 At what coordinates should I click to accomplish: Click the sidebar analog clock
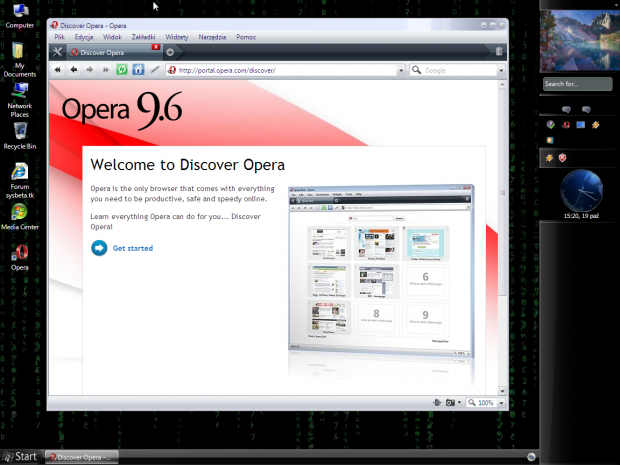coord(581,191)
